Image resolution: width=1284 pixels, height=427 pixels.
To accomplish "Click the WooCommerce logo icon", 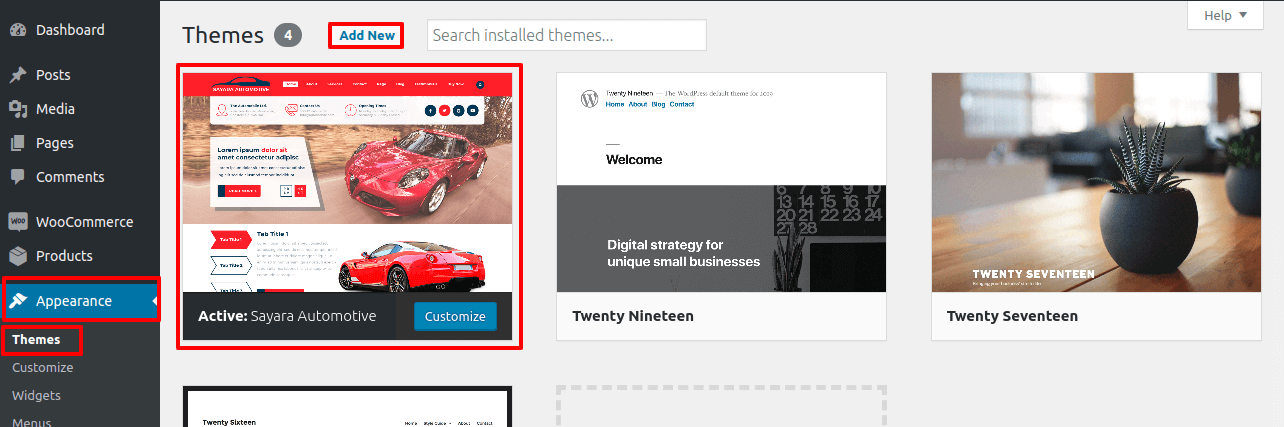I will pyautogui.click(x=17, y=222).
